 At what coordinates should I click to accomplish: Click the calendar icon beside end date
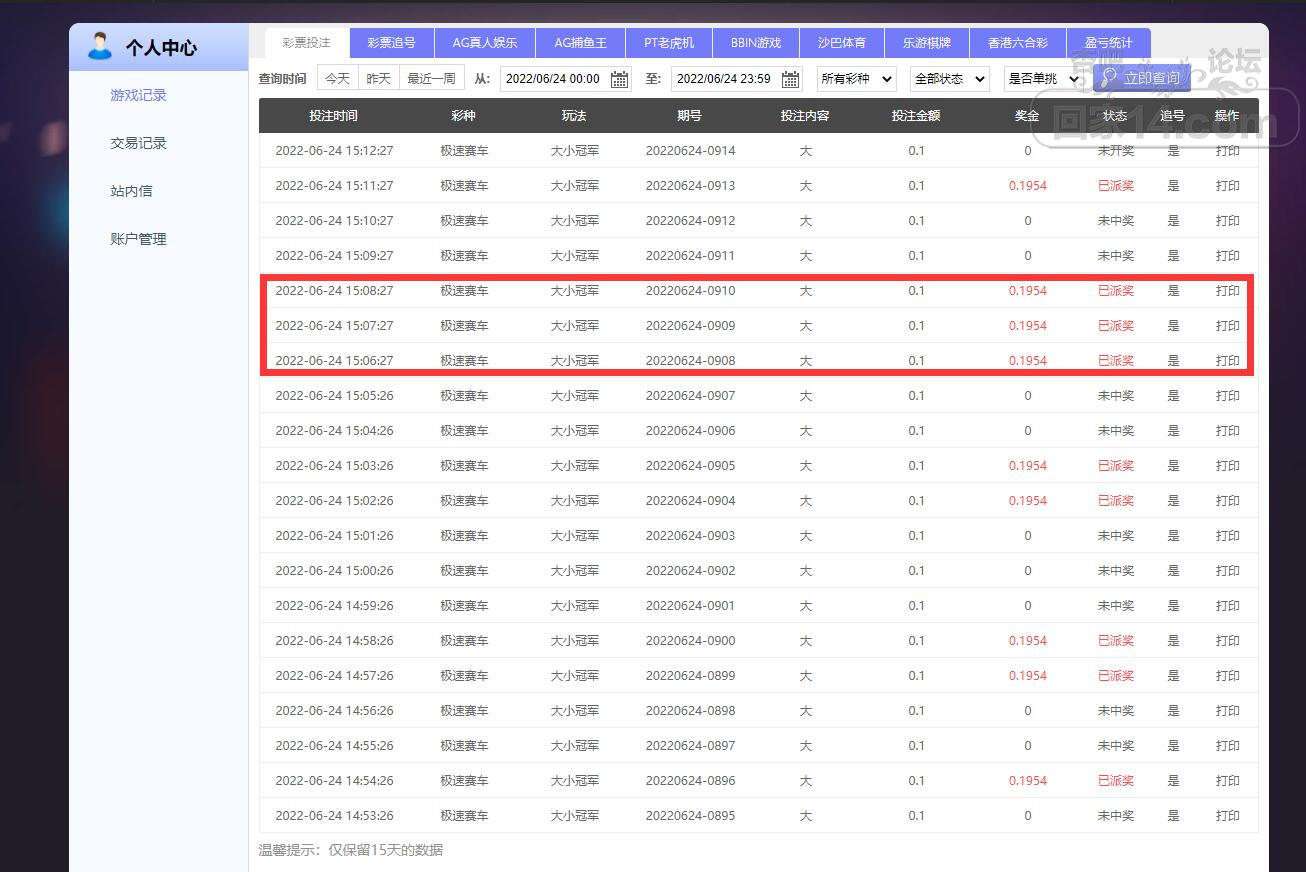pos(790,79)
